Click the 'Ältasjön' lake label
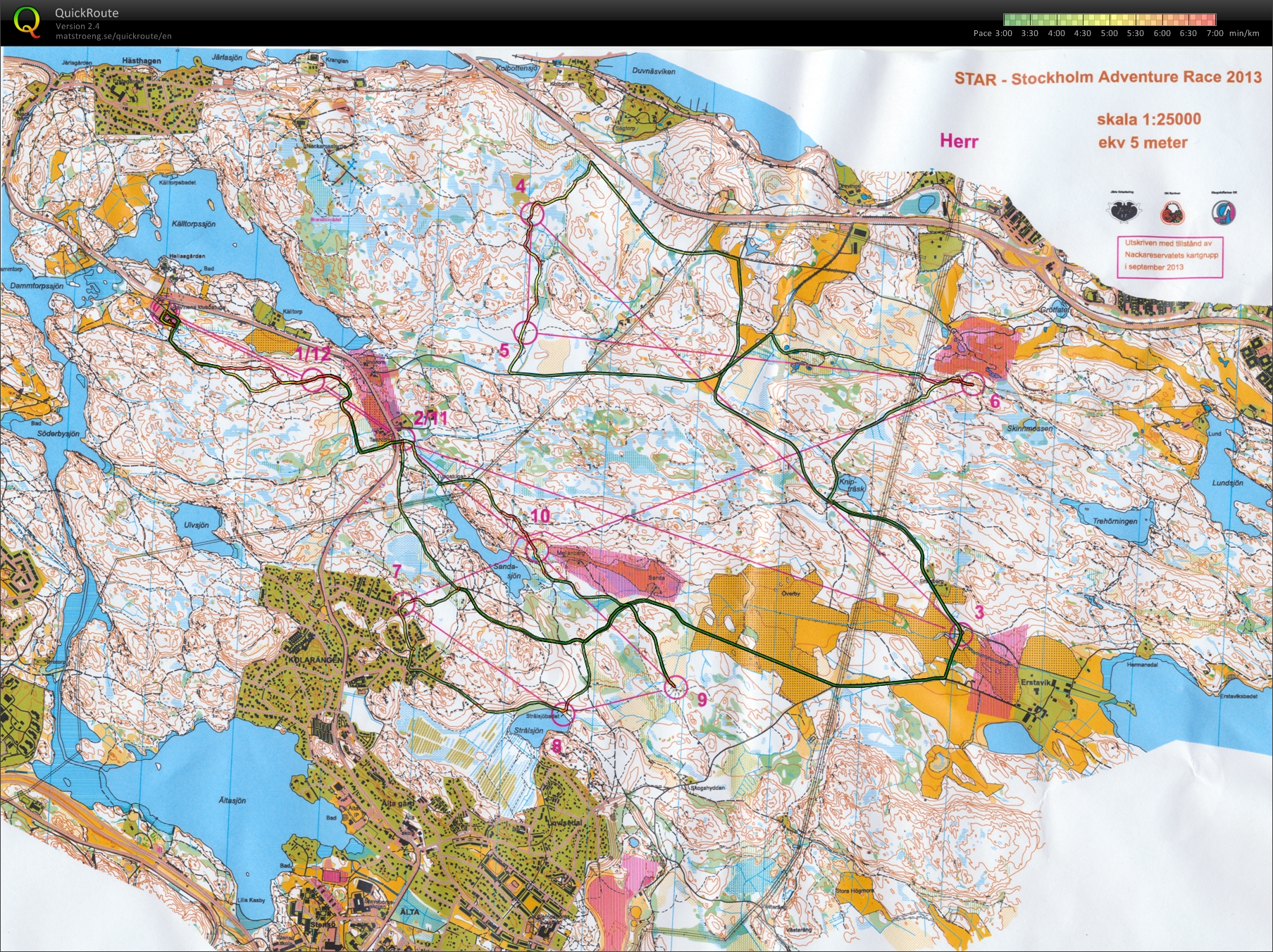The width and height of the screenshot is (1273, 952). 232,801
